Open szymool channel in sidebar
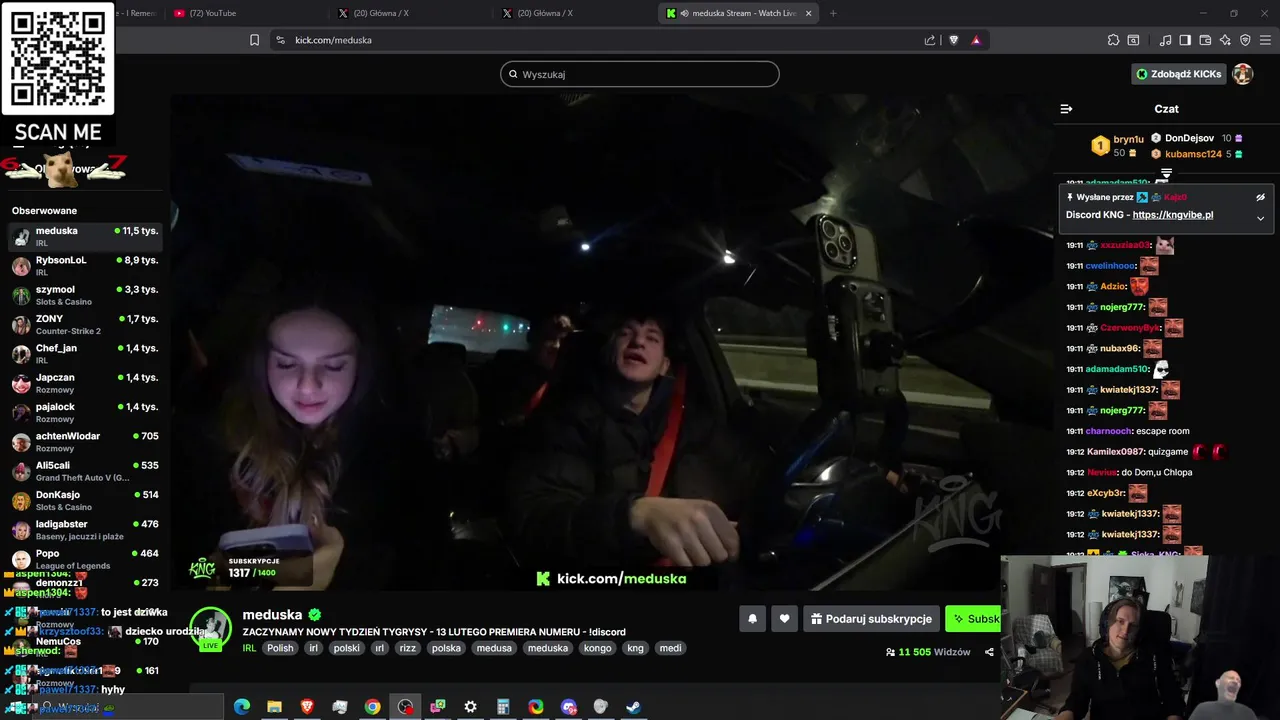The height and width of the screenshot is (720, 1280). [85, 295]
